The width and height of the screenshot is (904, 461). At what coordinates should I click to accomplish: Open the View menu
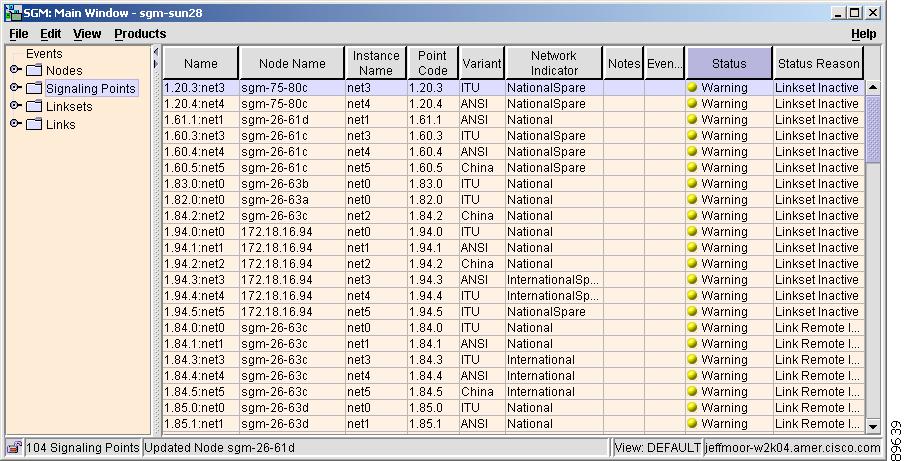(x=87, y=34)
